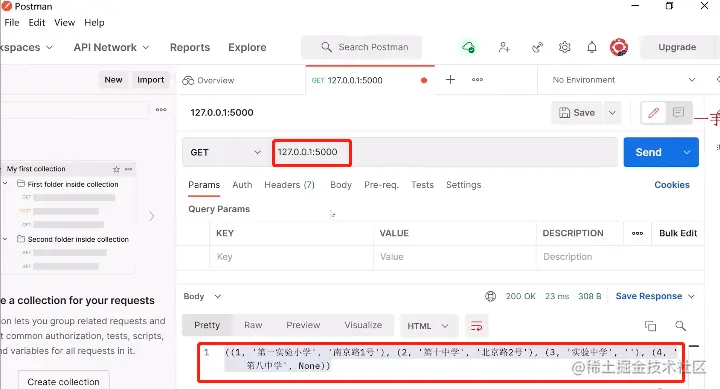The image size is (720, 389).
Task: Open the Send options dropdown arrow
Action: (x=687, y=152)
